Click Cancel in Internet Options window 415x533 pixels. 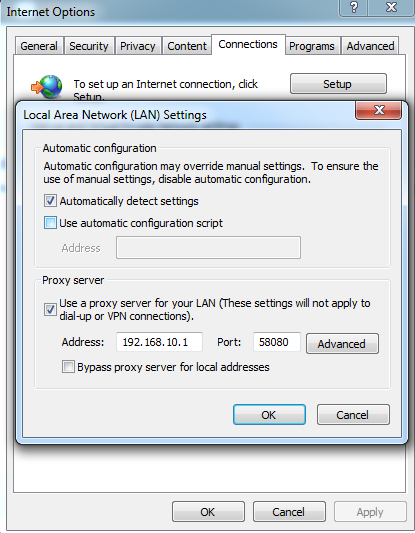tap(289, 512)
